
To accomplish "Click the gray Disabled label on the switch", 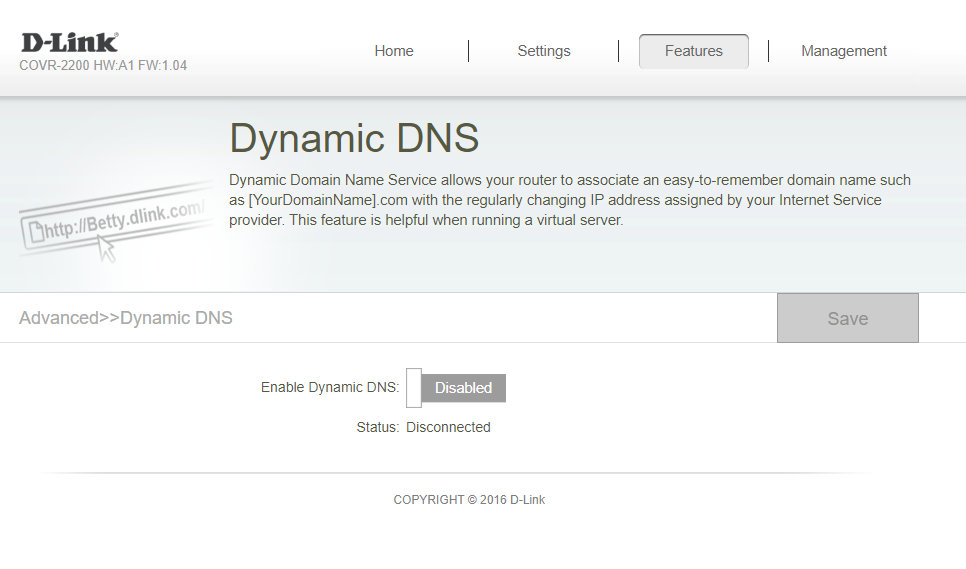I will [x=463, y=388].
